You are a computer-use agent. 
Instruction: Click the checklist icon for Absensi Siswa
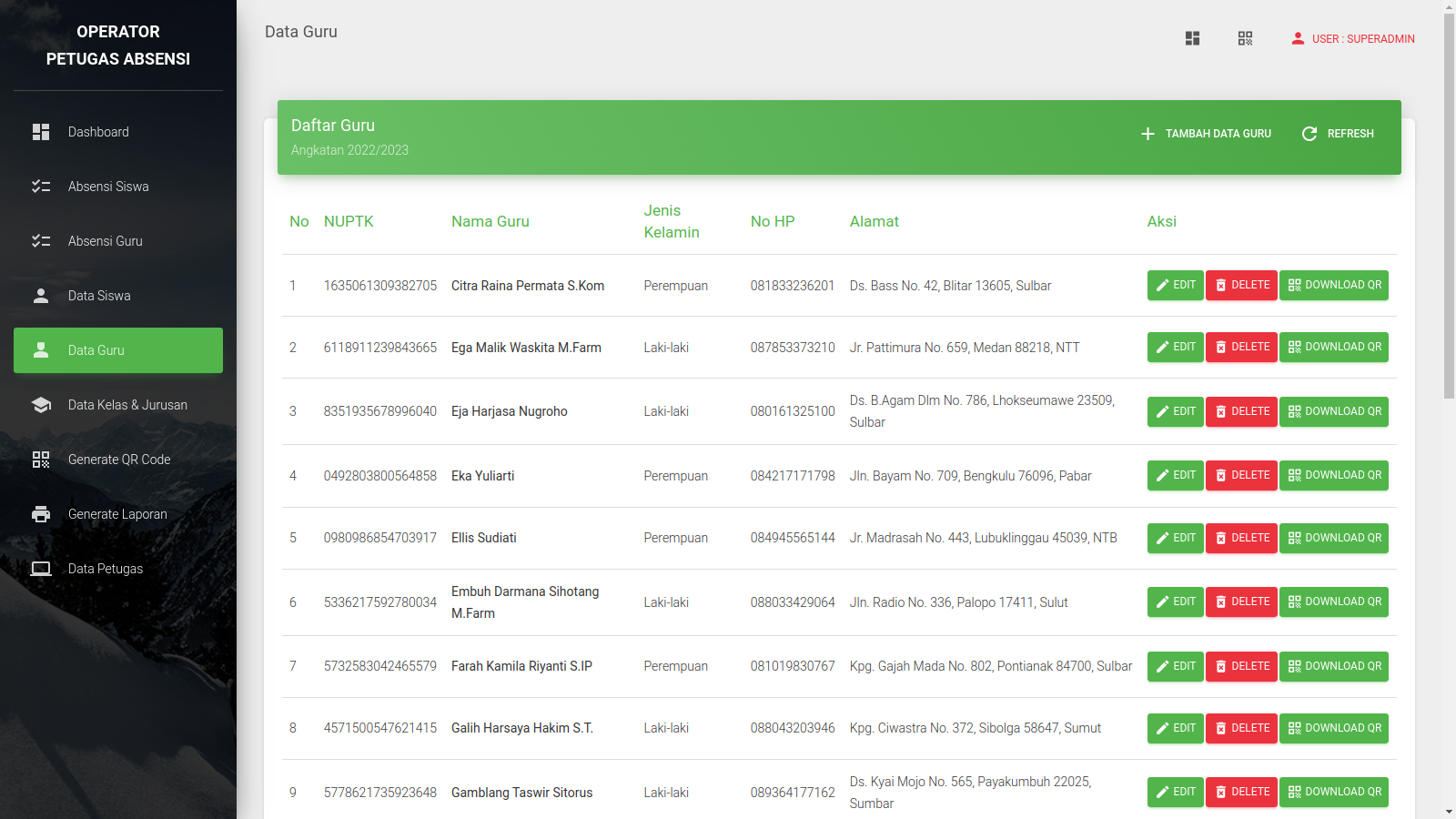point(41,187)
